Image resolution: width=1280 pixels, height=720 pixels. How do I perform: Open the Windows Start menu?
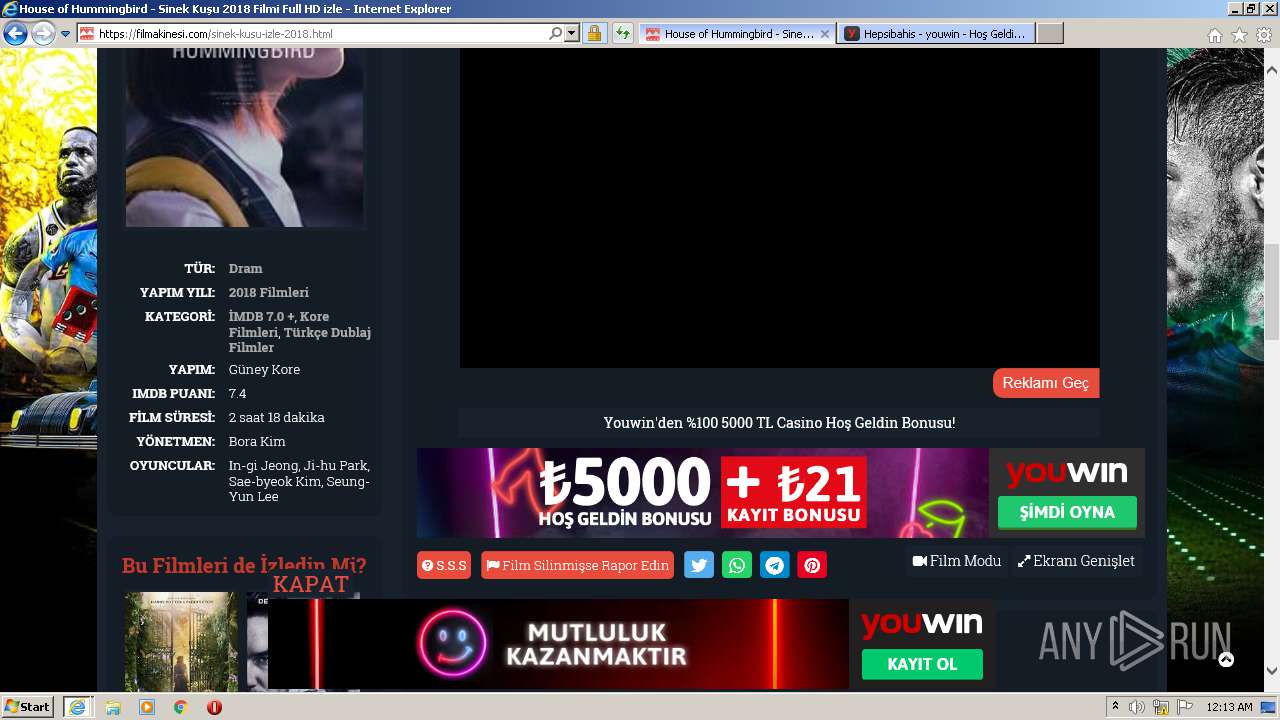pyautogui.click(x=28, y=706)
